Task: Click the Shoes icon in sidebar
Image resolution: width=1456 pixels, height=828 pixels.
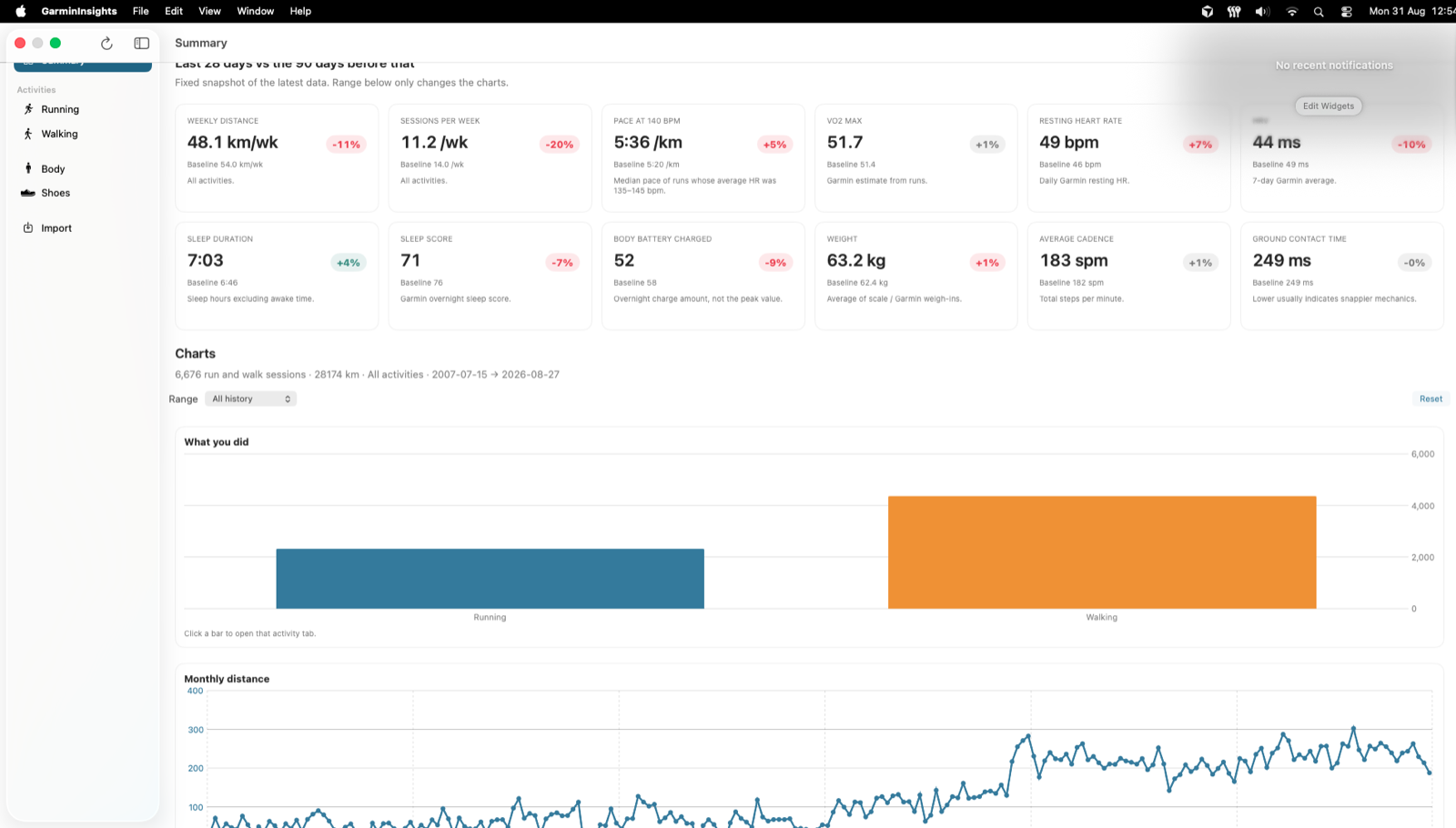Action: 28,193
